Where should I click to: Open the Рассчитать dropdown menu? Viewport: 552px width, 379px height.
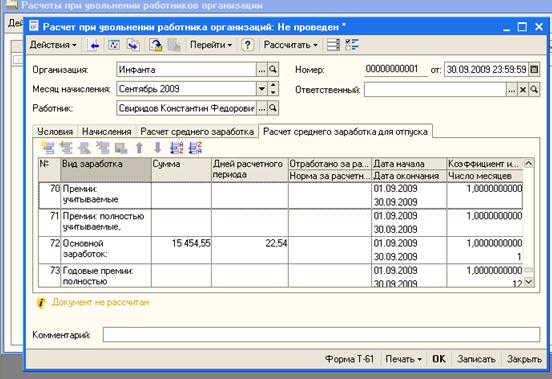(x=290, y=45)
